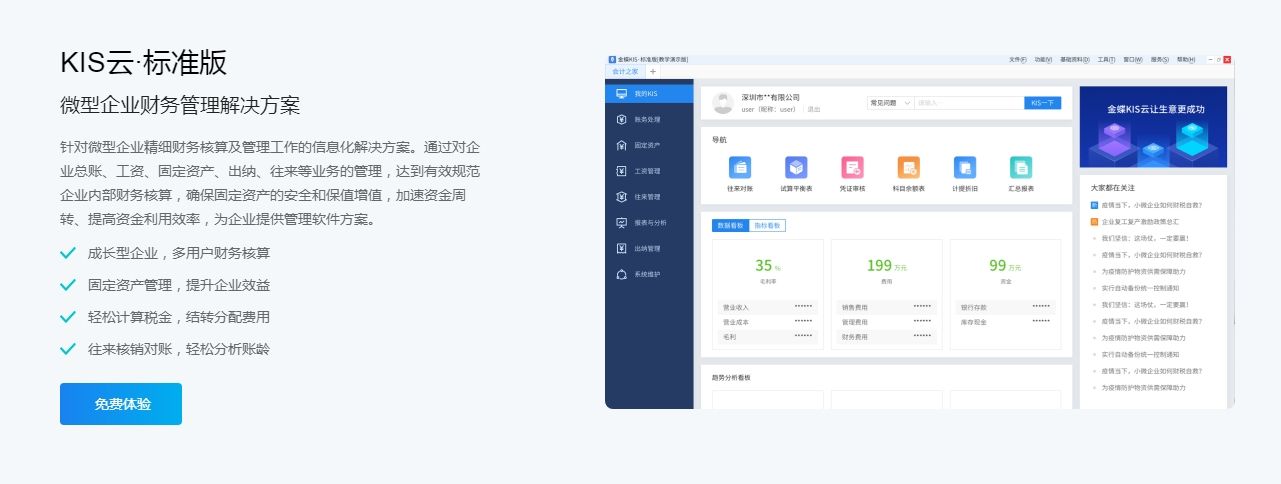
Task: Open the 汇总报表 navigation icon
Action: coord(1021,168)
